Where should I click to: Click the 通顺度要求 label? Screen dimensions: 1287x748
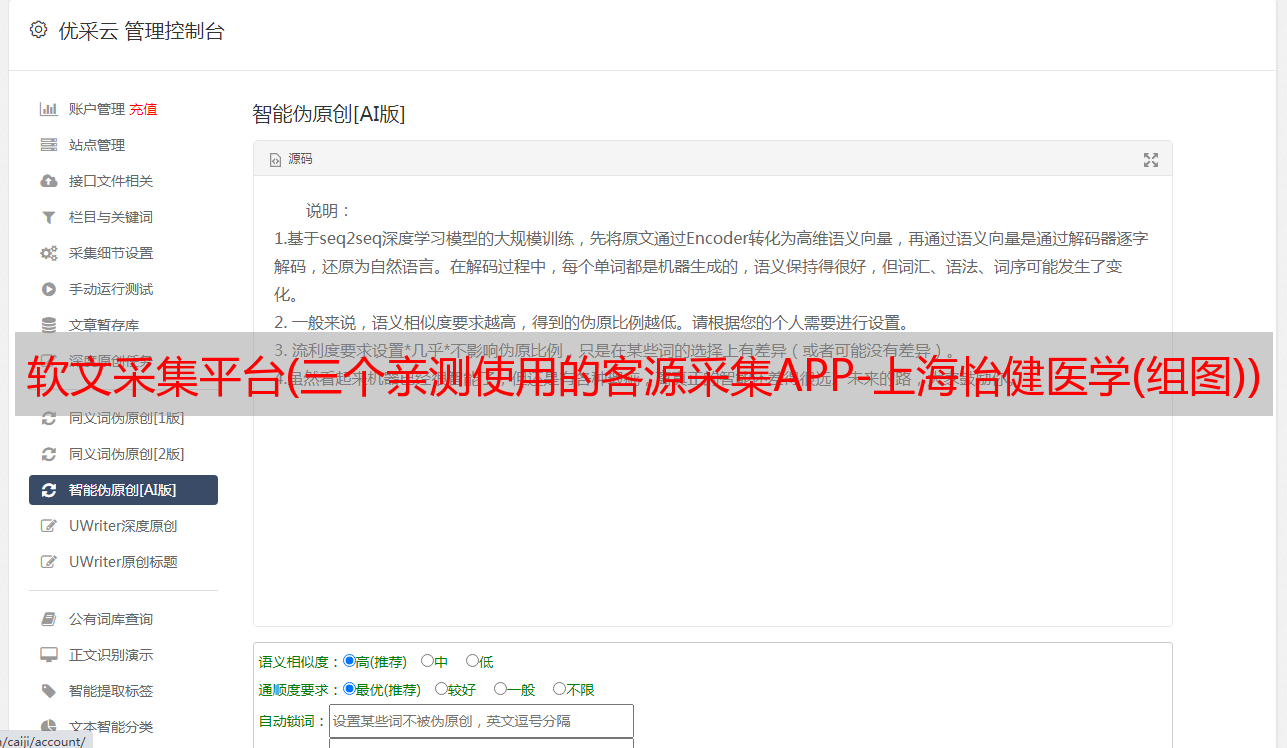click(x=300, y=690)
